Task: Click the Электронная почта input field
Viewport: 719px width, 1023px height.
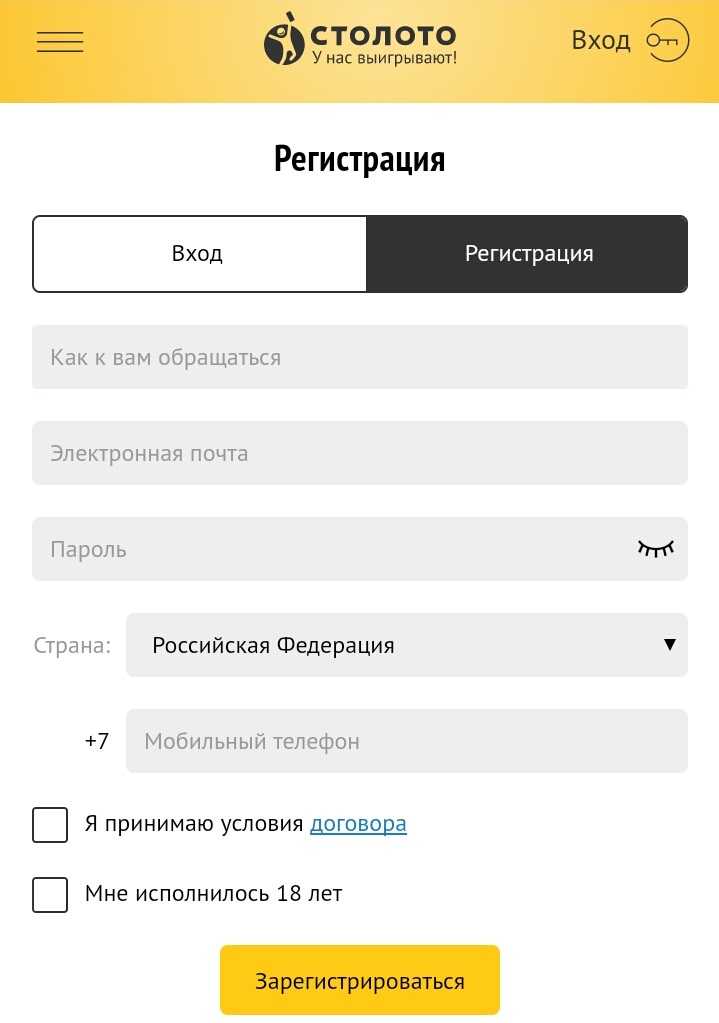Action: 359,453
